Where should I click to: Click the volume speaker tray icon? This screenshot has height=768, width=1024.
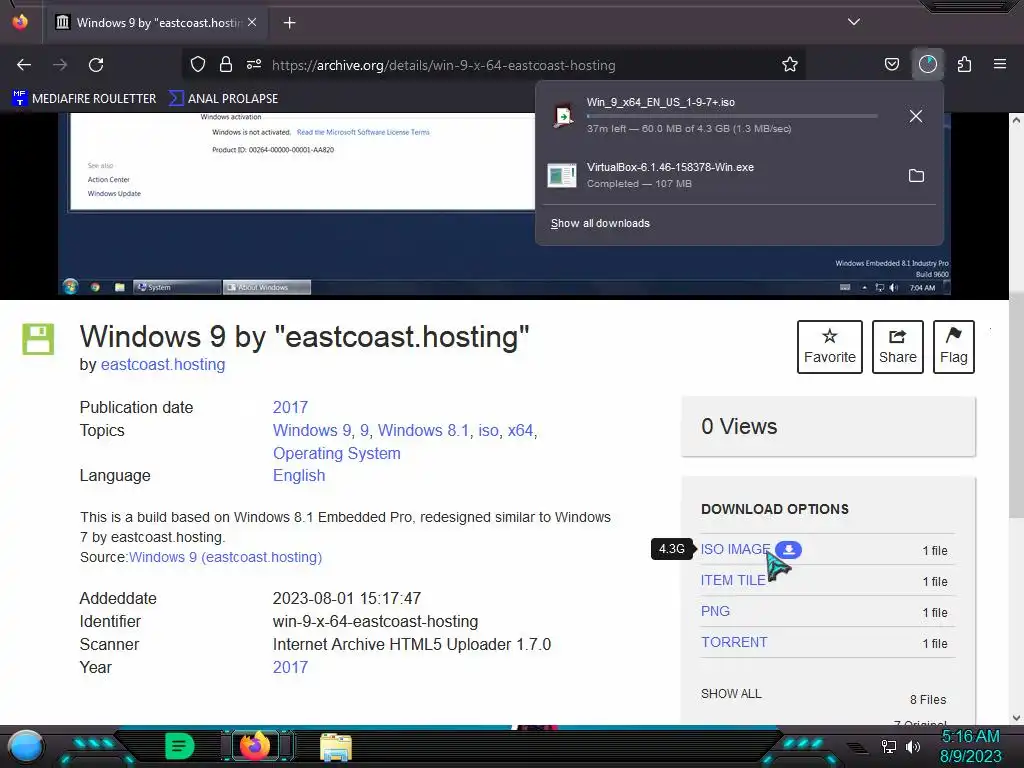tap(912, 746)
